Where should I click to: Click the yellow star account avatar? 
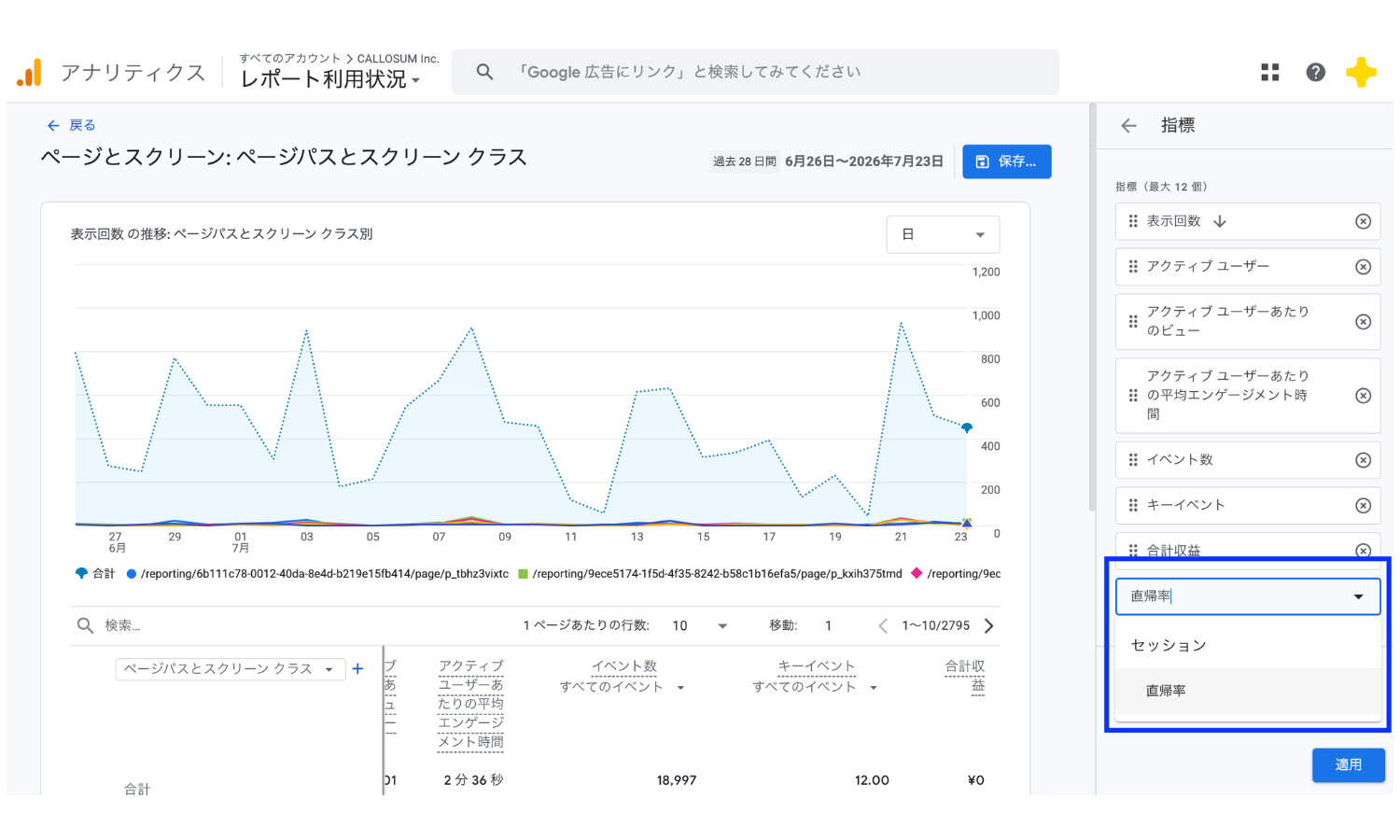1361,72
